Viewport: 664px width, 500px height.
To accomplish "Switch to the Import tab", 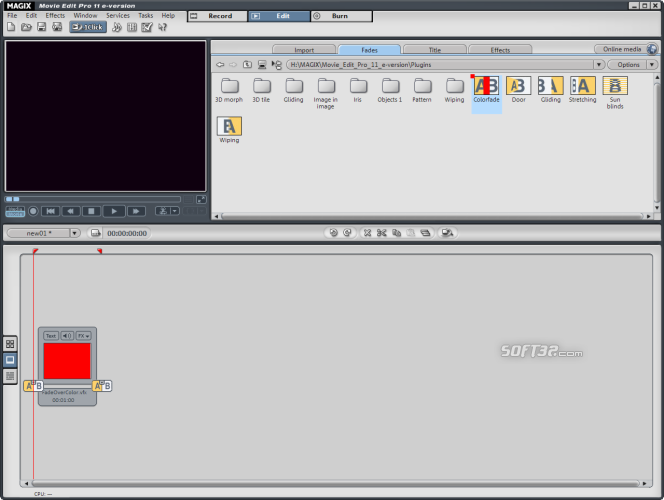I will (304, 50).
